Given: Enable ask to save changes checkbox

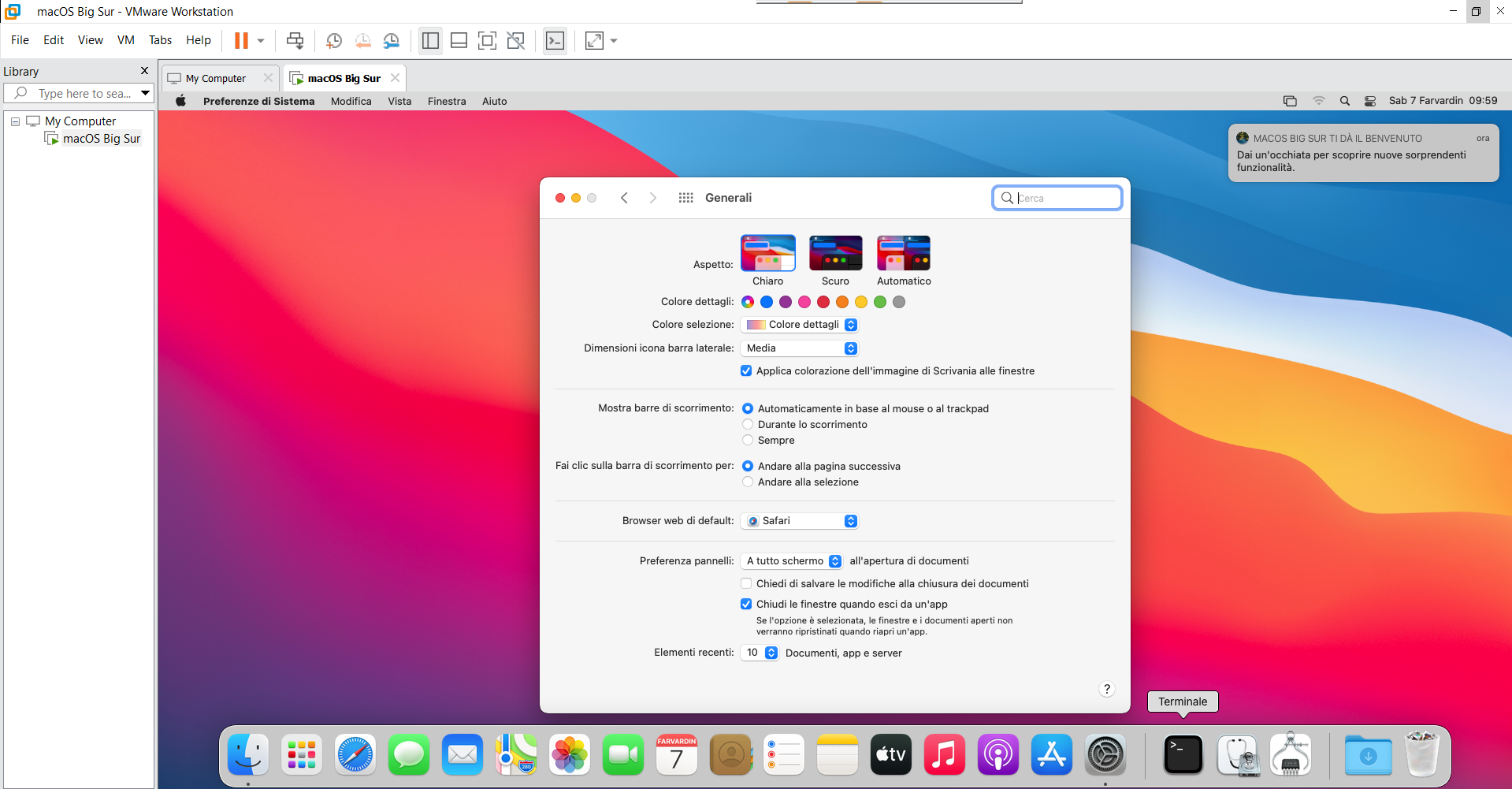Looking at the screenshot, I should (746, 584).
